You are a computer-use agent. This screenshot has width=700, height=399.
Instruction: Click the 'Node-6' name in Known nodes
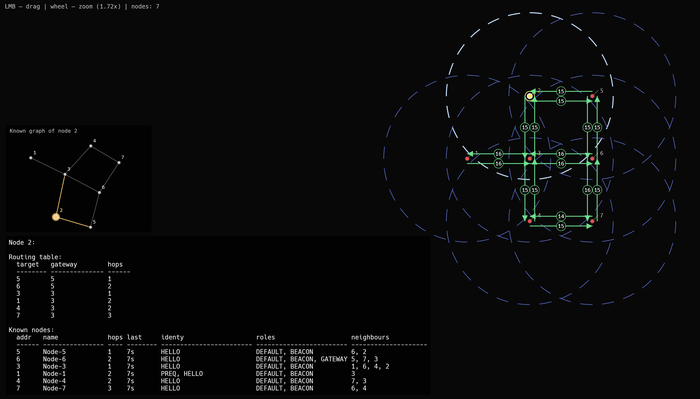point(54,359)
